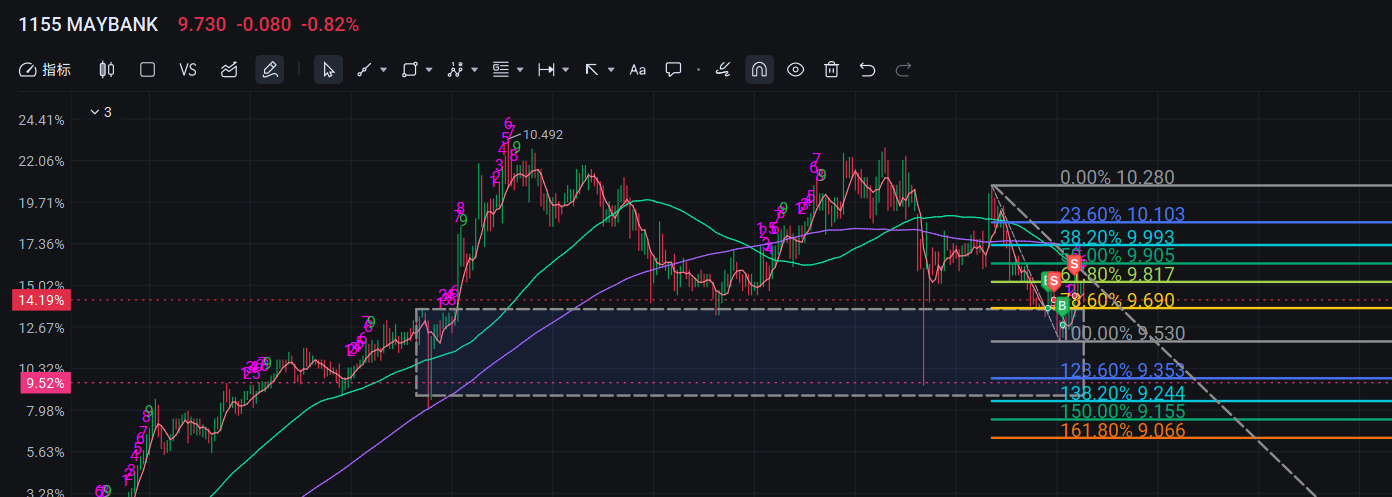Open the 指标 indicators panel
The height and width of the screenshot is (497, 1392).
click(45, 70)
